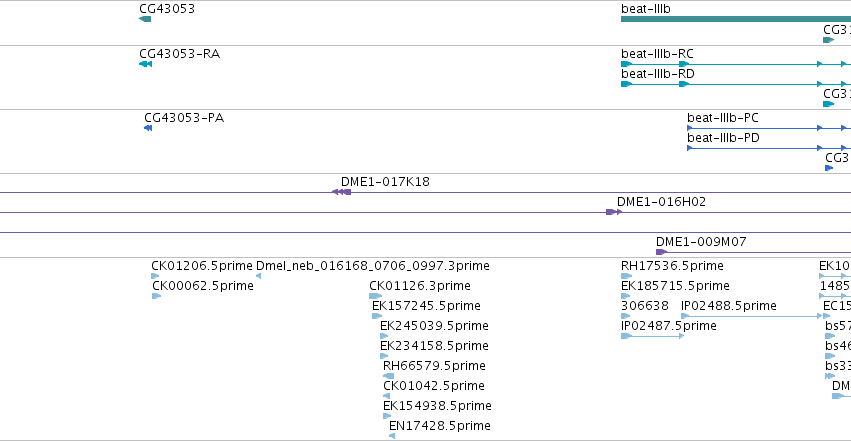Click the Dmel_neb_016168_0706_0997.3prime arrow

(x=258, y=276)
